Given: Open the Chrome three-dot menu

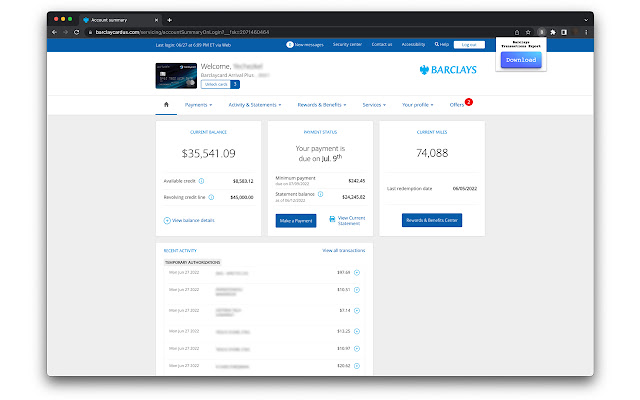Looking at the screenshot, I should click(586, 32).
